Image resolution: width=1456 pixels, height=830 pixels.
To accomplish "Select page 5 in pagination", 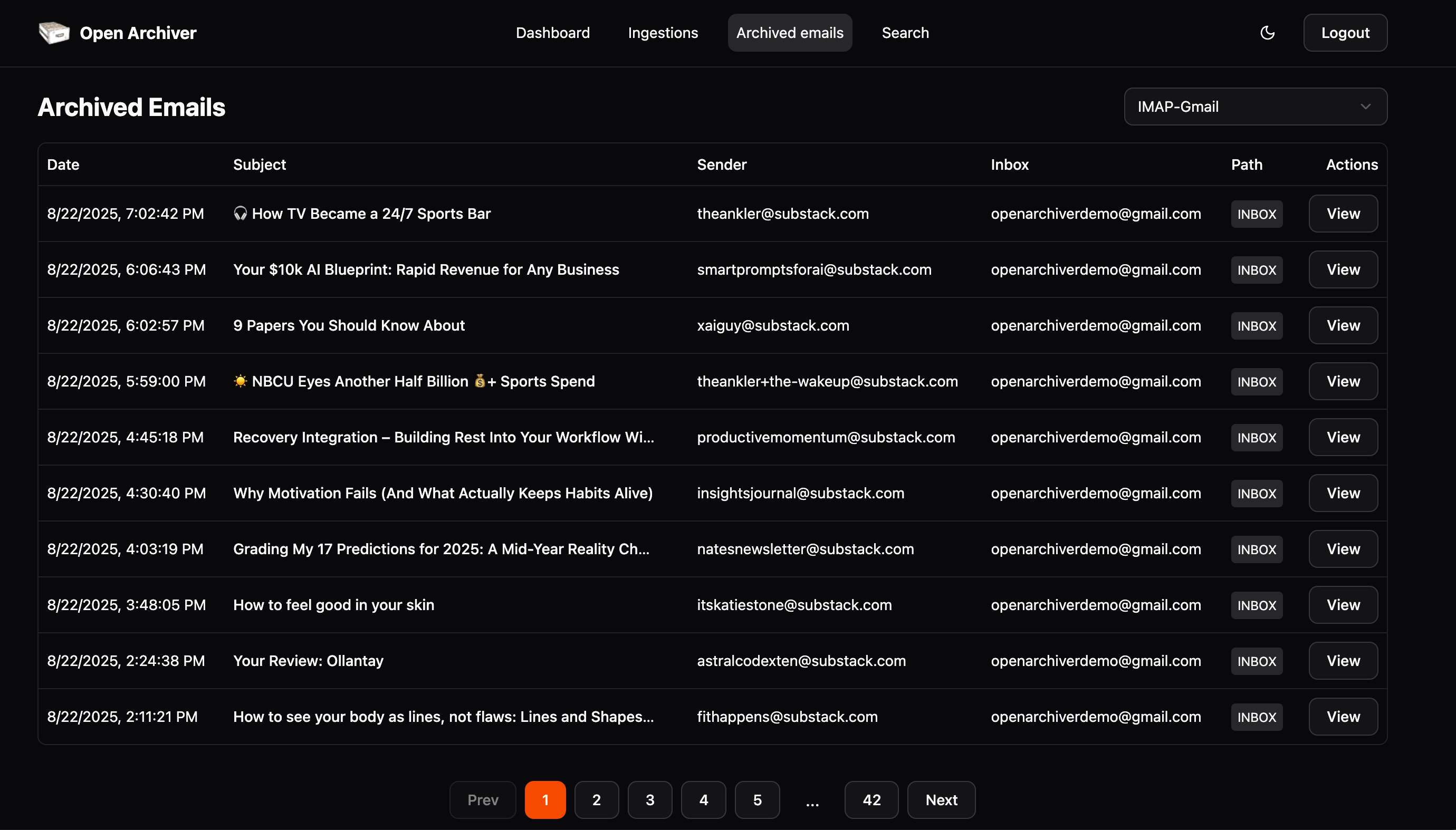I will (757, 800).
